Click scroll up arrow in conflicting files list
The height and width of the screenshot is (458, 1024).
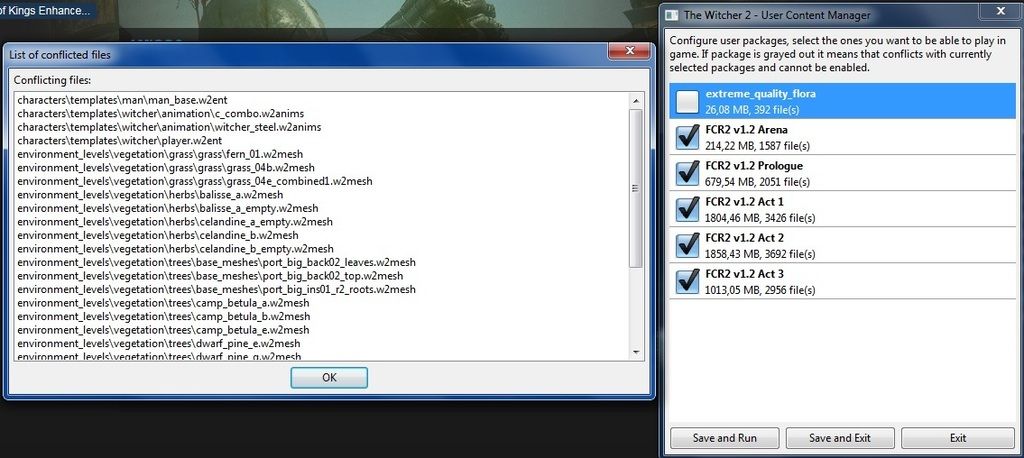tap(636, 101)
